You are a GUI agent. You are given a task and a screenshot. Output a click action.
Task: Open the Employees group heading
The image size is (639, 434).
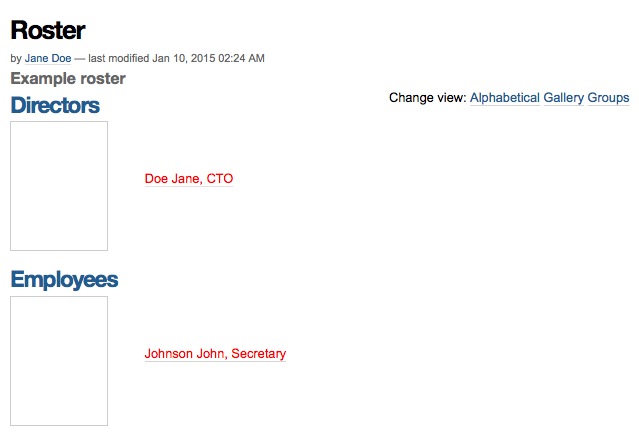coord(64,280)
